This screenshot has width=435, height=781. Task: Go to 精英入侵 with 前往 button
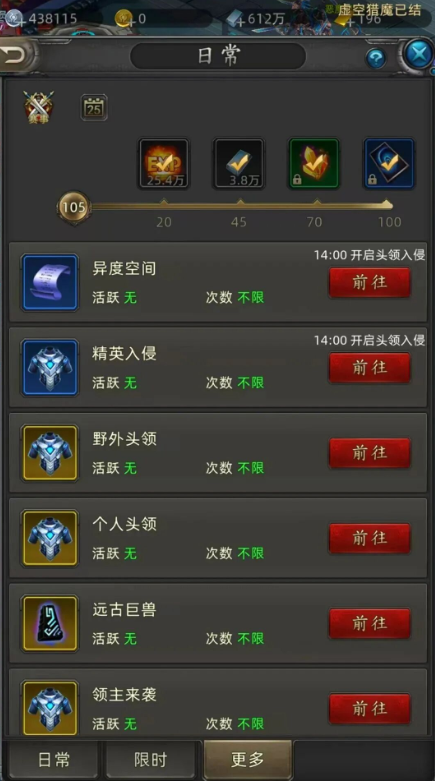tap(370, 368)
